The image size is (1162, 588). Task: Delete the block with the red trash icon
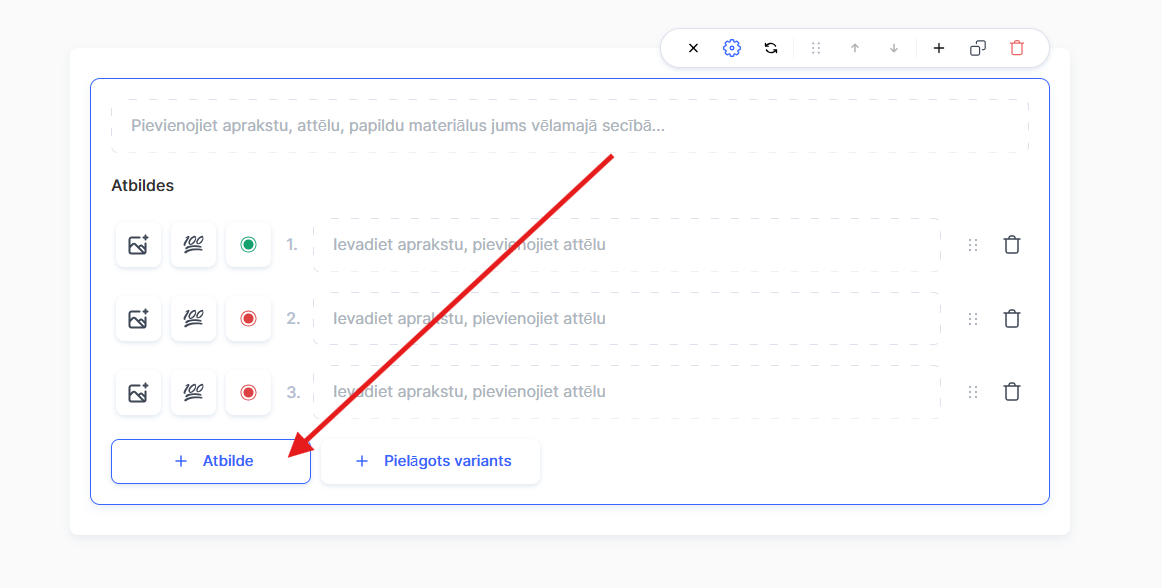pyautogui.click(x=1017, y=48)
